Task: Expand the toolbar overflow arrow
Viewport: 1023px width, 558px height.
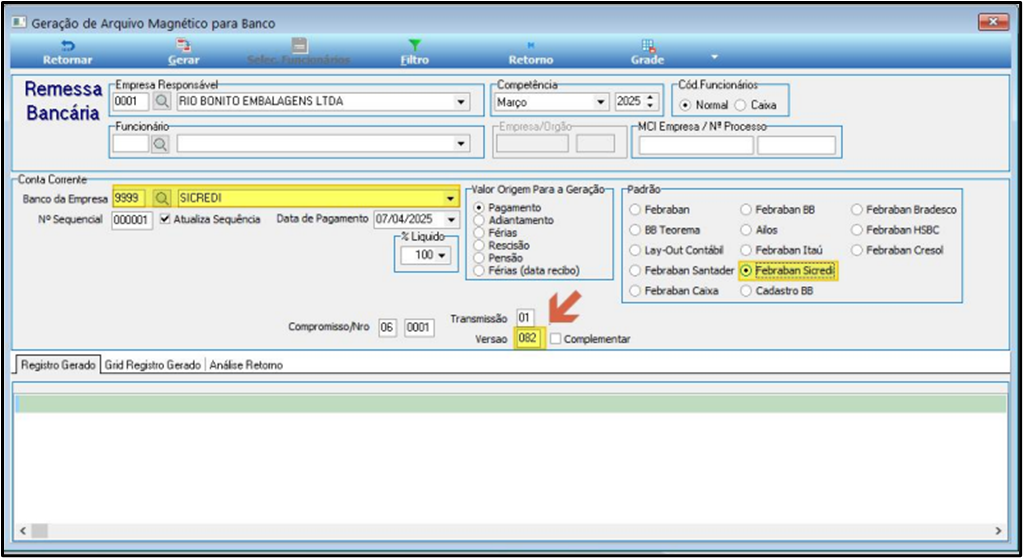Action: [x=714, y=57]
